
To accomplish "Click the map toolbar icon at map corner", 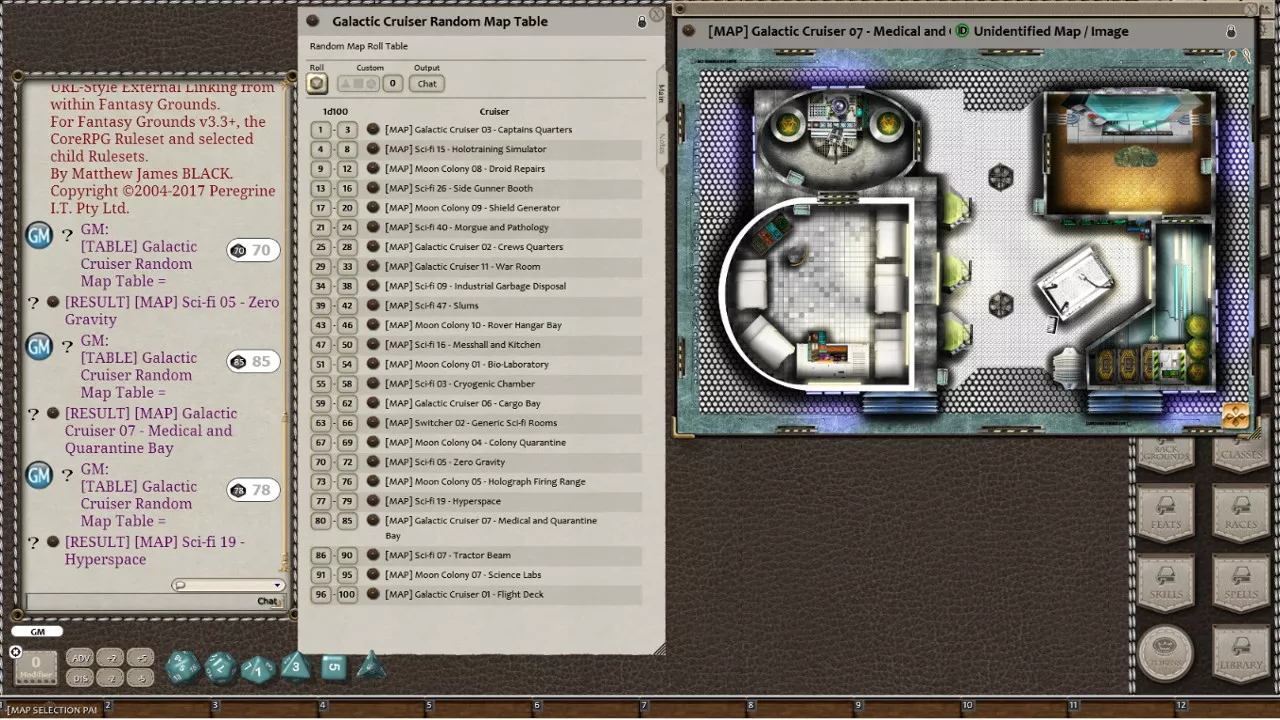I will coord(1235,416).
